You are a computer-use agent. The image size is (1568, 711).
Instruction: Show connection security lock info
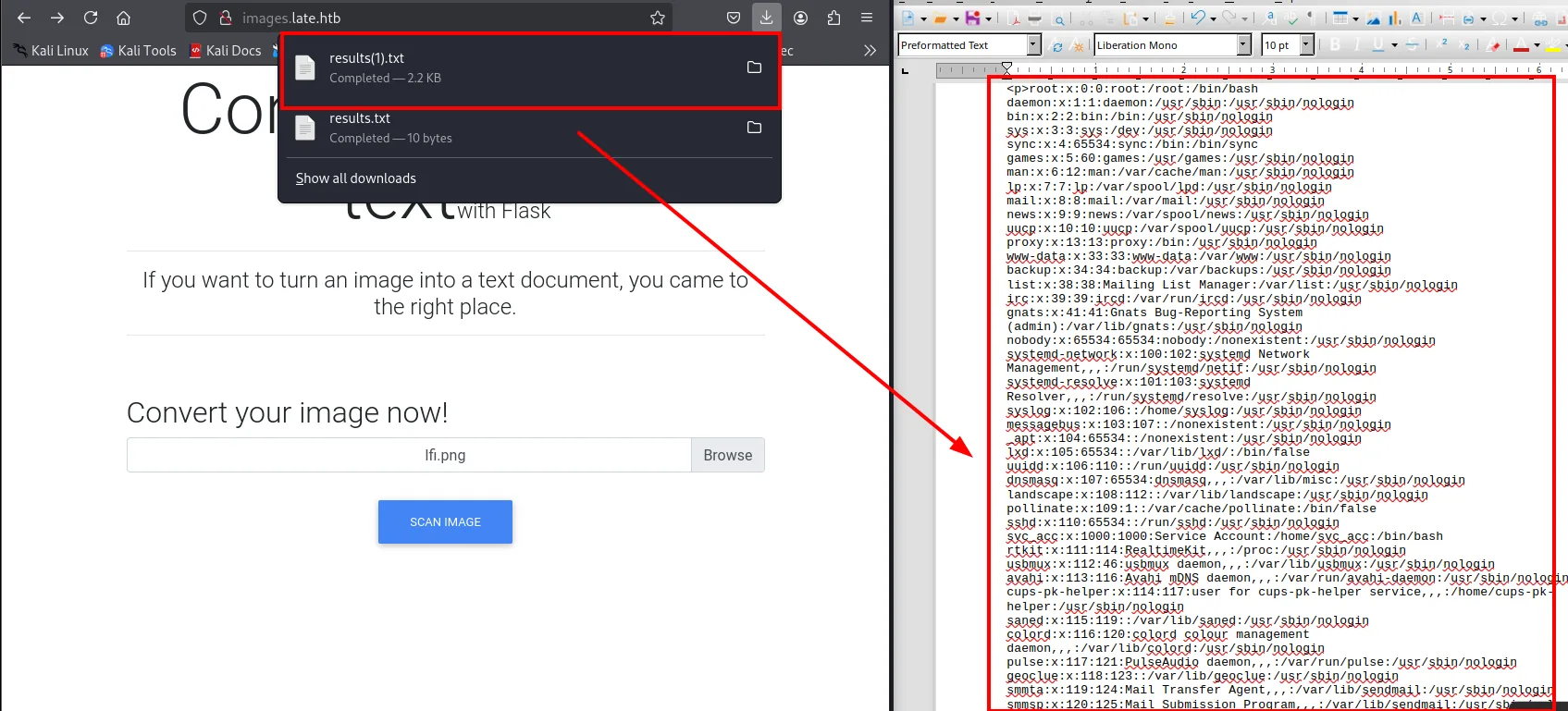pyautogui.click(x=225, y=18)
